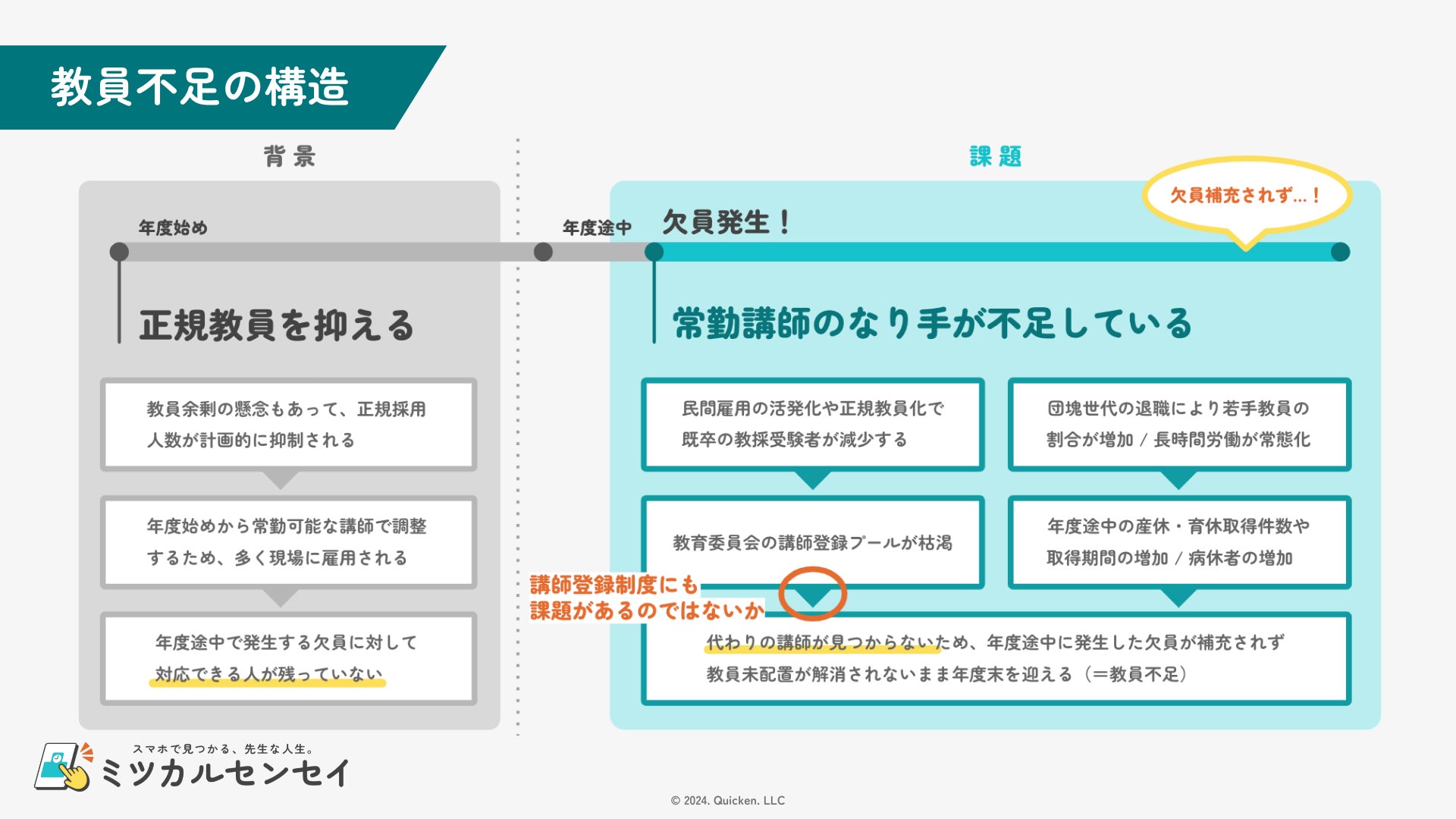The height and width of the screenshot is (819, 1456).
Task: Click the 年度始めから常勤可能な講師 box
Action: coord(288,542)
